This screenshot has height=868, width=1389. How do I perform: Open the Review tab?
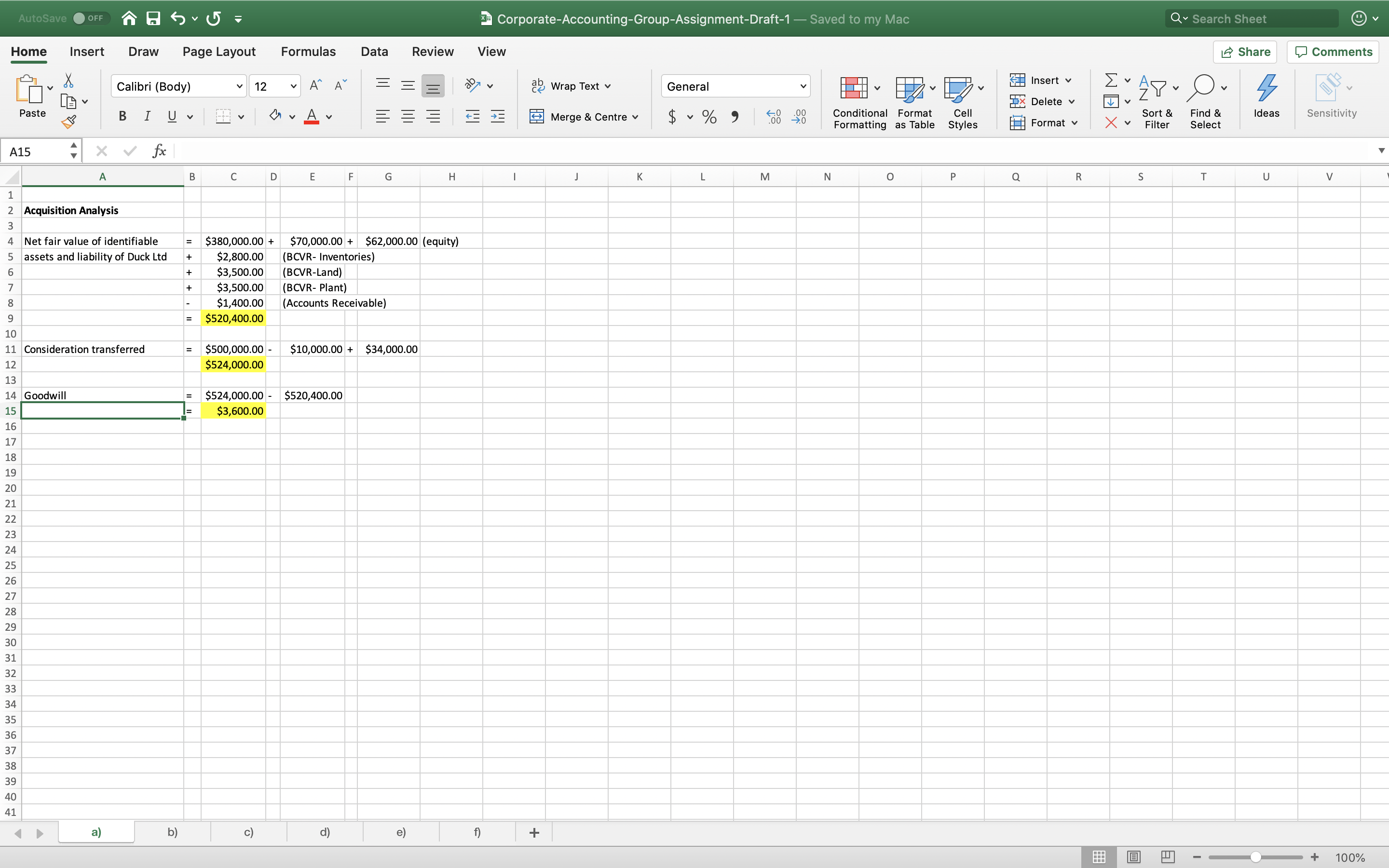(432, 51)
